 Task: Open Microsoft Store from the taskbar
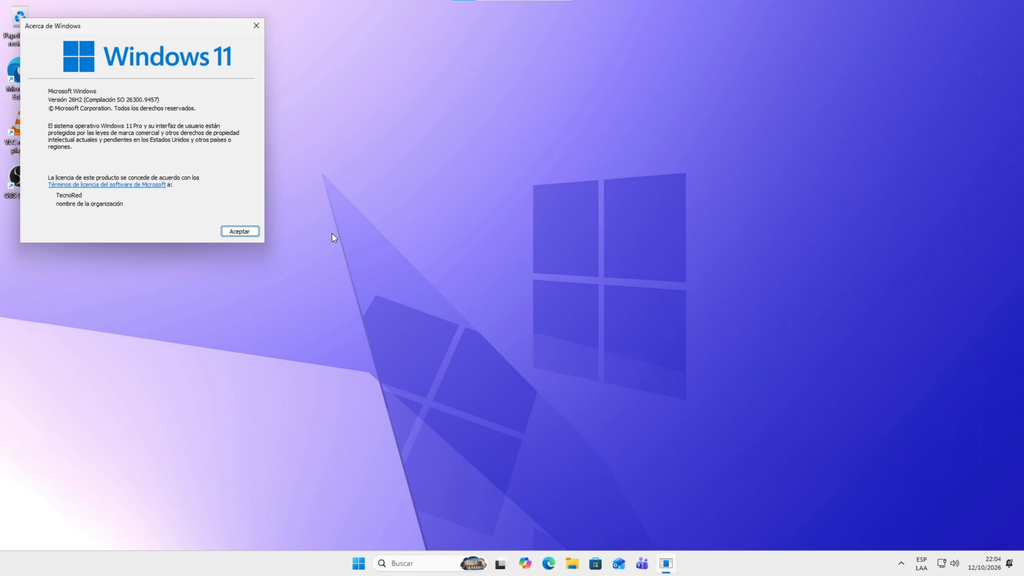595,563
